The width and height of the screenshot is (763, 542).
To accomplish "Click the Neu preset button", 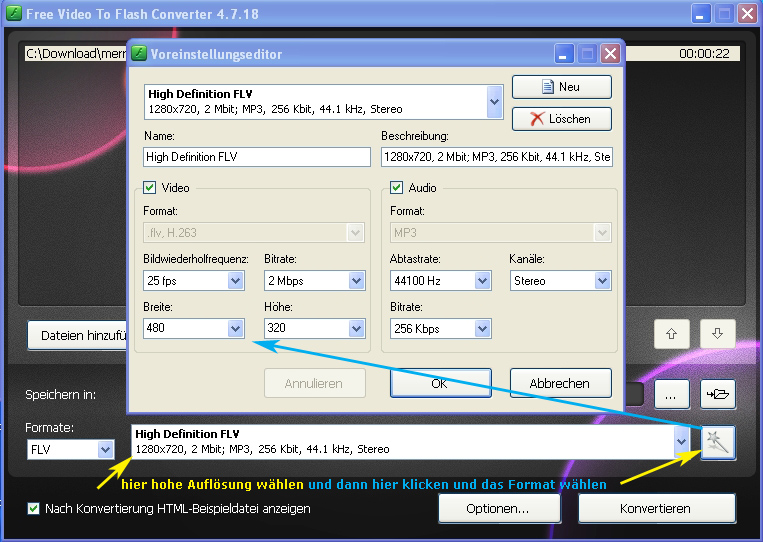I will pyautogui.click(x=561, y=87).
